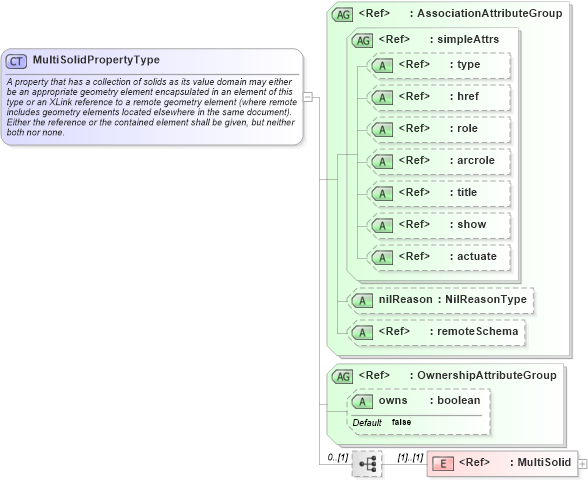Select the 'show' attribute name

click(x=471, y=224)
